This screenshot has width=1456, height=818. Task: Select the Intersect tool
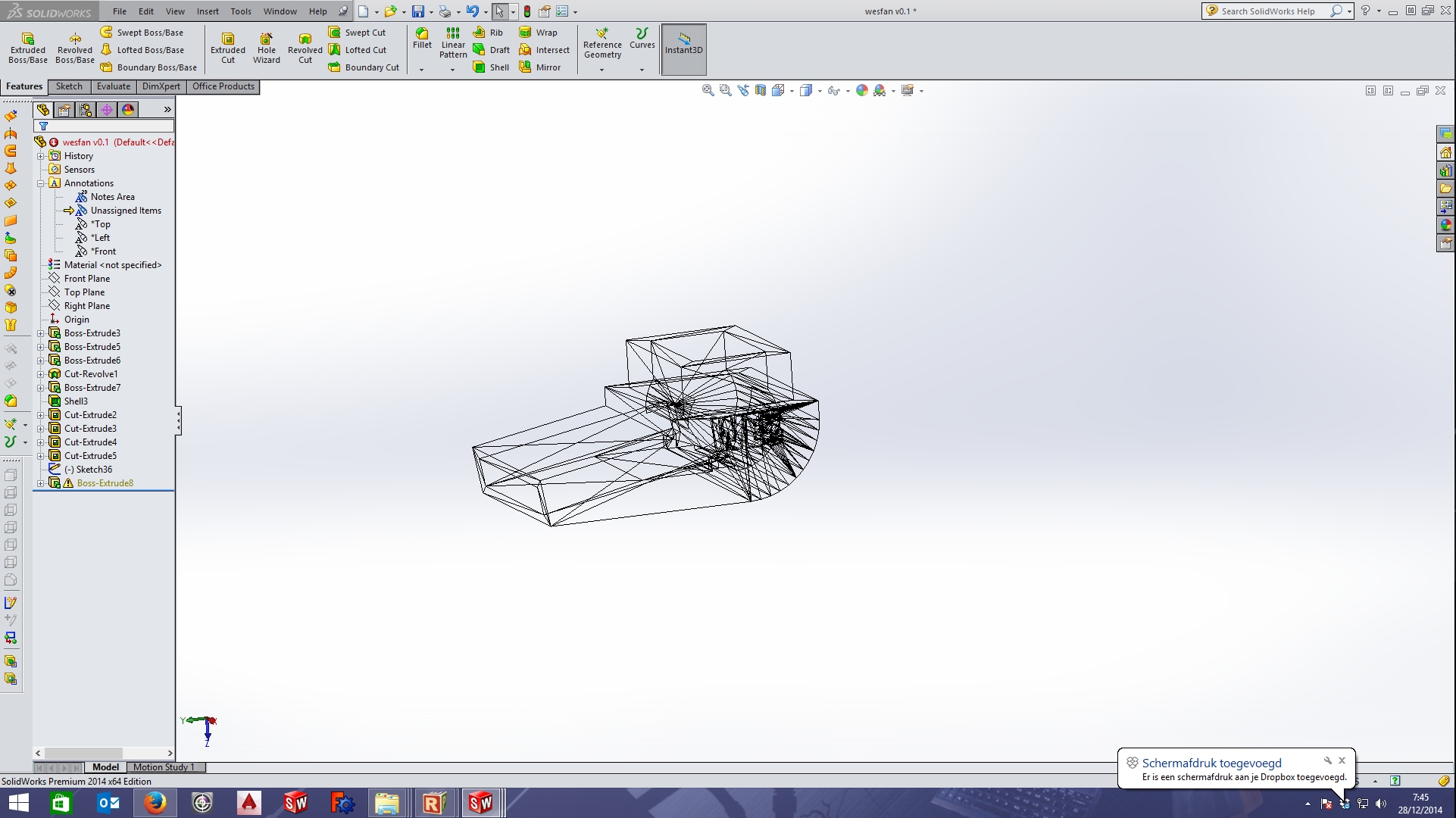click(544, 50)
